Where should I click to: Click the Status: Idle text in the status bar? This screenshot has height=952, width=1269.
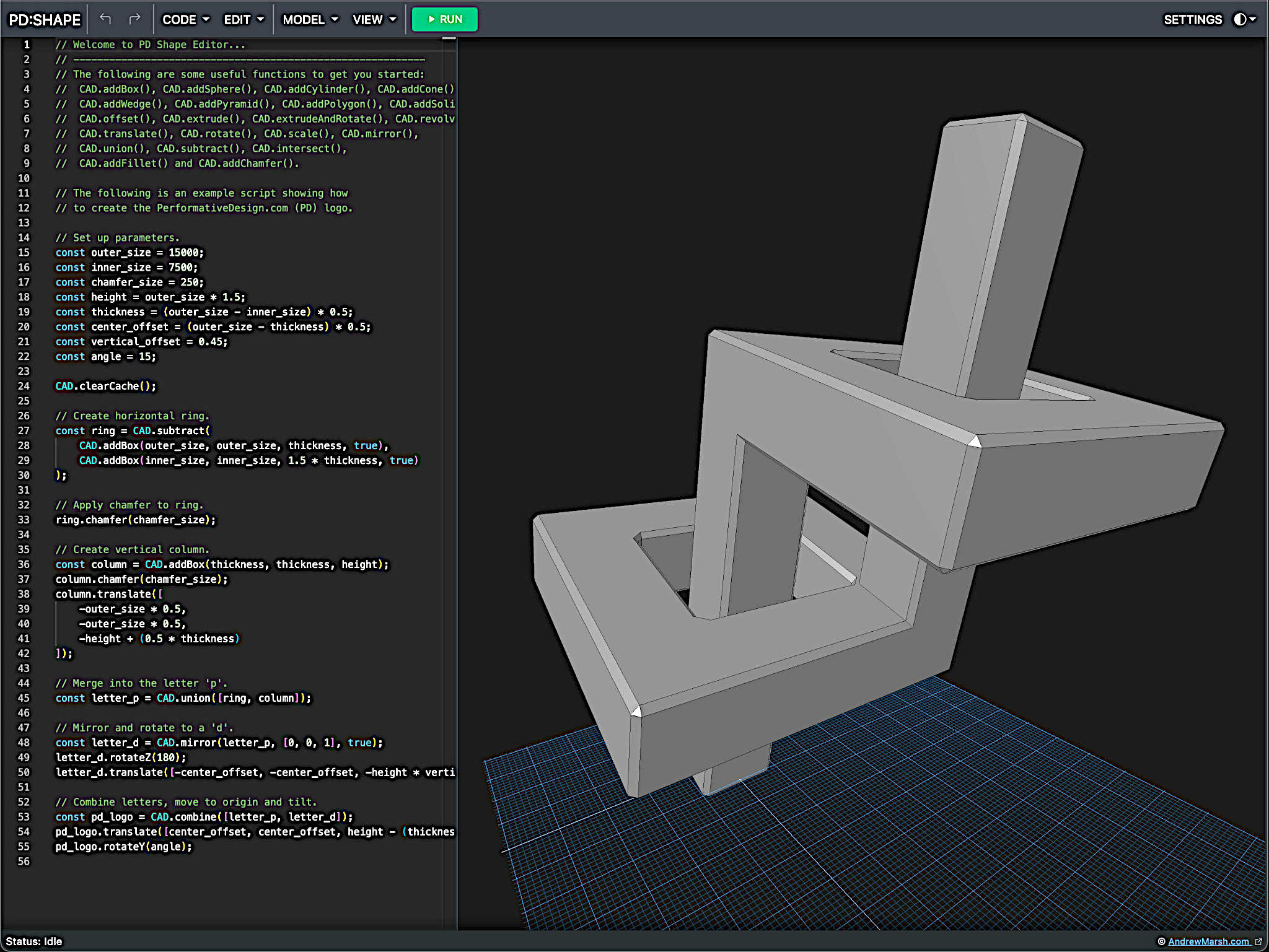click(34, 941)
